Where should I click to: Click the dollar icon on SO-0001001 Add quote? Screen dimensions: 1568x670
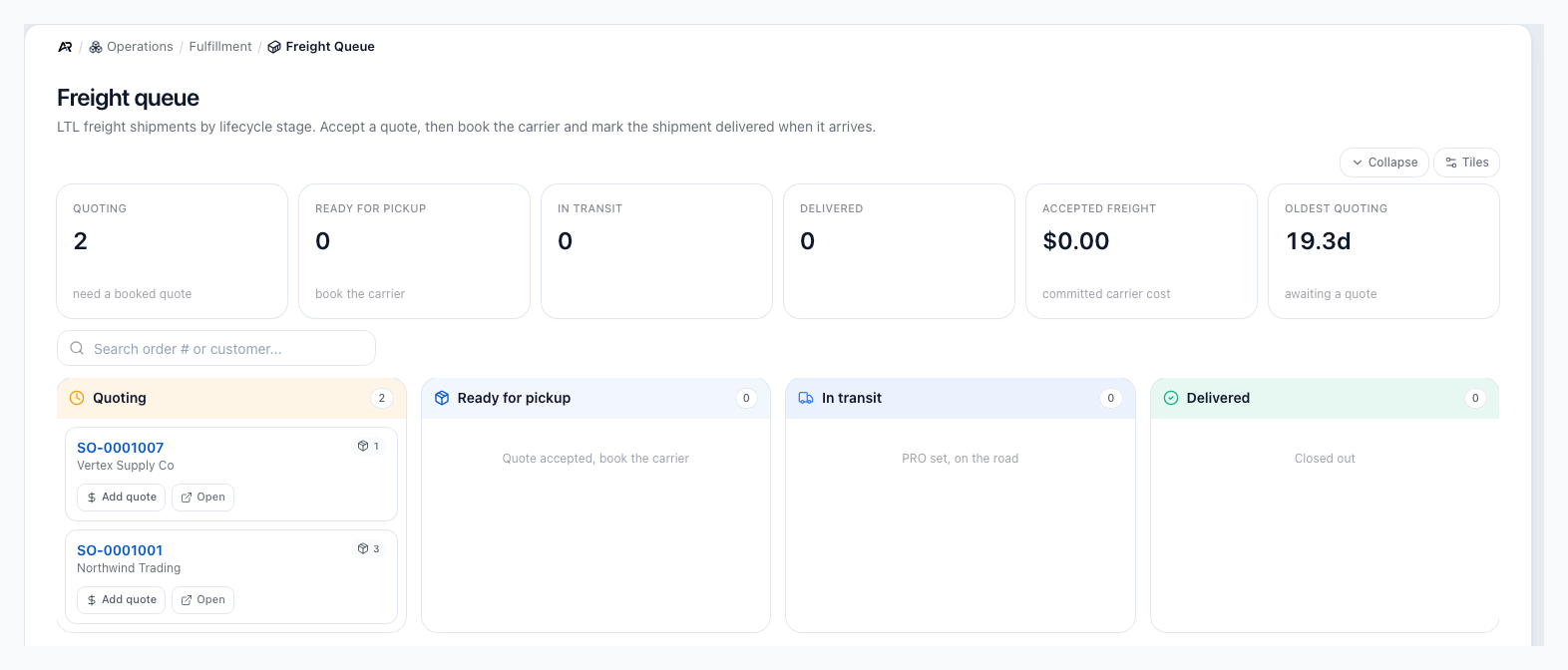(92, 600)
